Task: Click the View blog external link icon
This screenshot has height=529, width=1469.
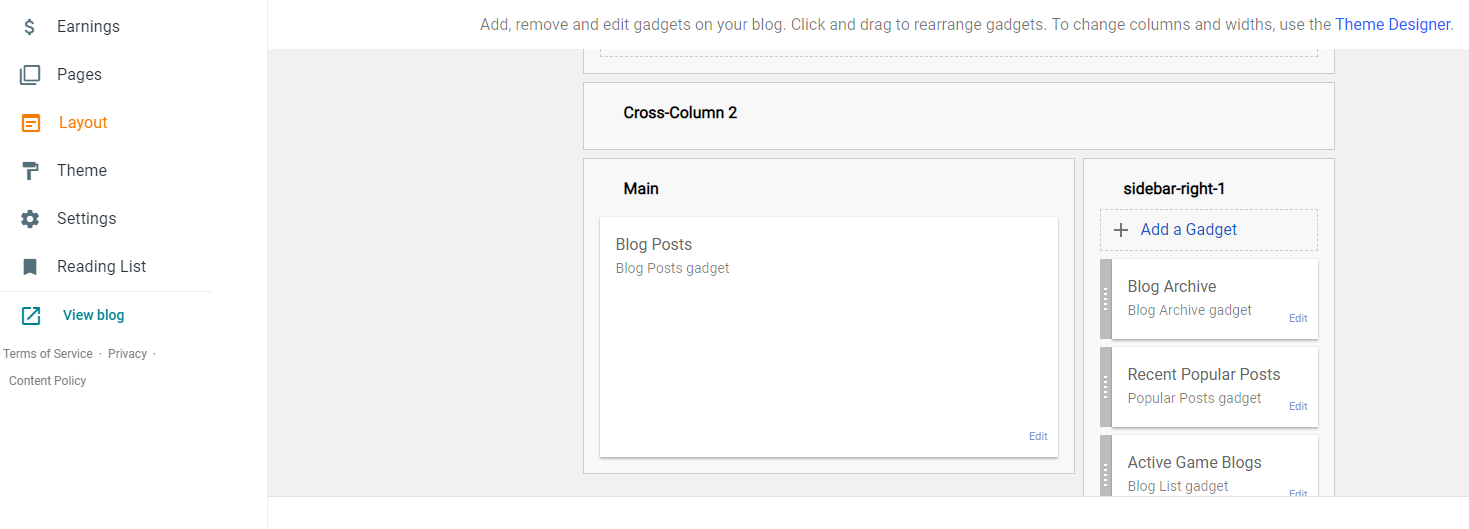Action: click(31, 316)
